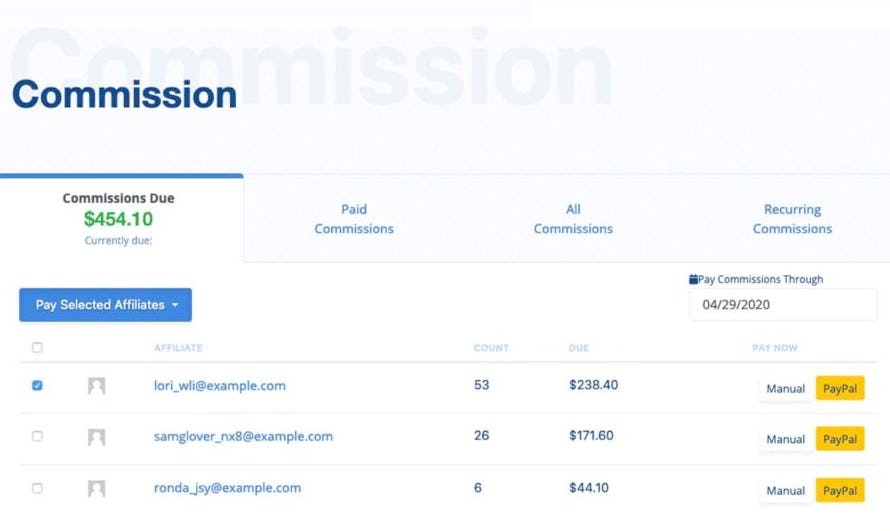890x531 pixels.
Task: Switch to Paid Commissions tab
Action: [x=354, y=219]
